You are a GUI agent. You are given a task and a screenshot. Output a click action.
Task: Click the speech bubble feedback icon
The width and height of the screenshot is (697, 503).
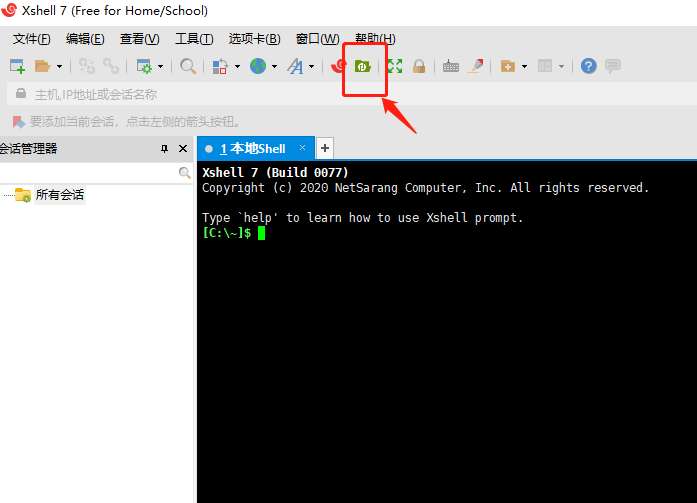[x=613, y=66]
